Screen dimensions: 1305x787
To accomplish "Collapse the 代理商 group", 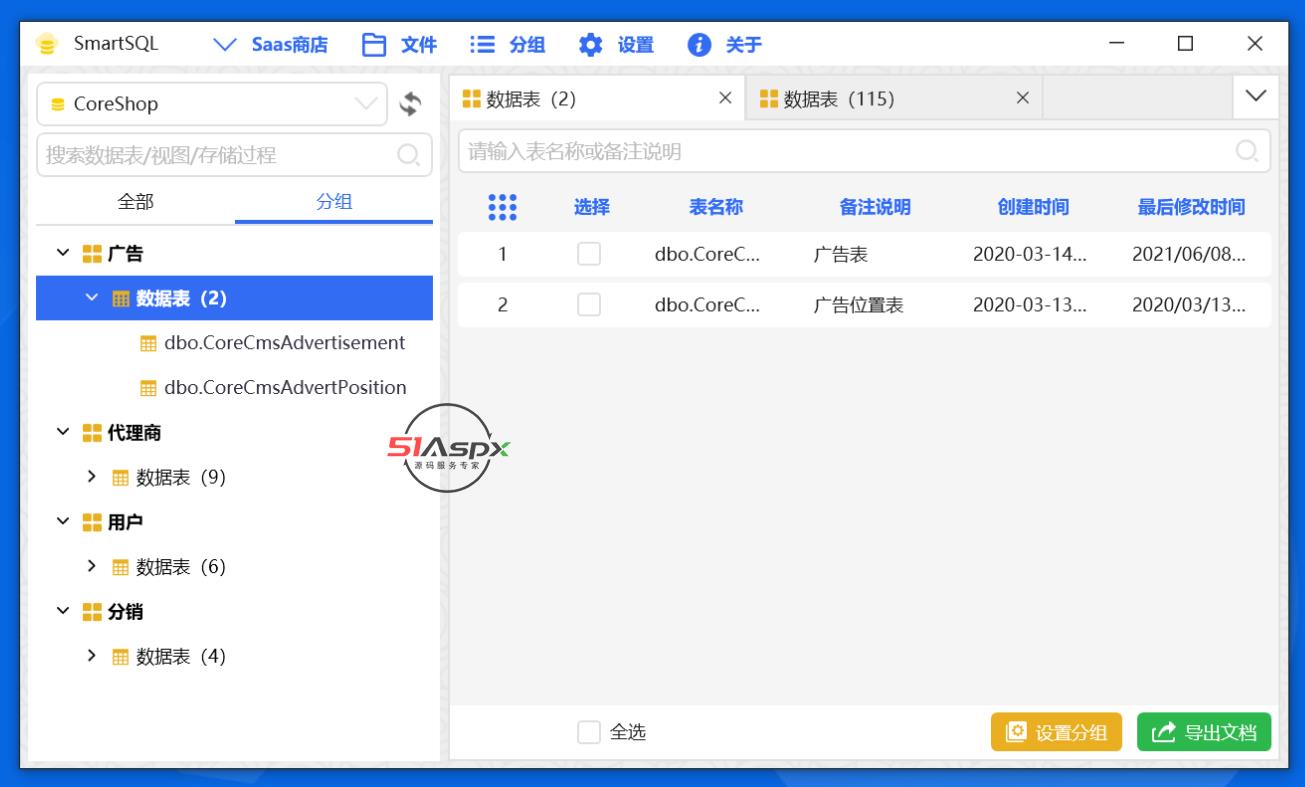I will point(64,433).
